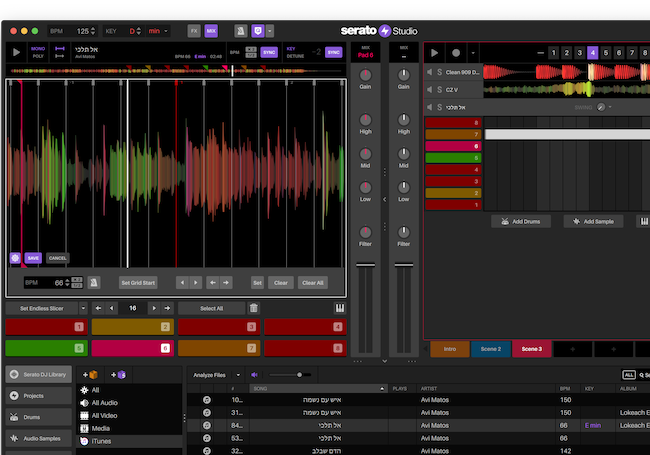Click the add smart crate icon
This screenshot has height=455, width=650.
coord(118,375)
